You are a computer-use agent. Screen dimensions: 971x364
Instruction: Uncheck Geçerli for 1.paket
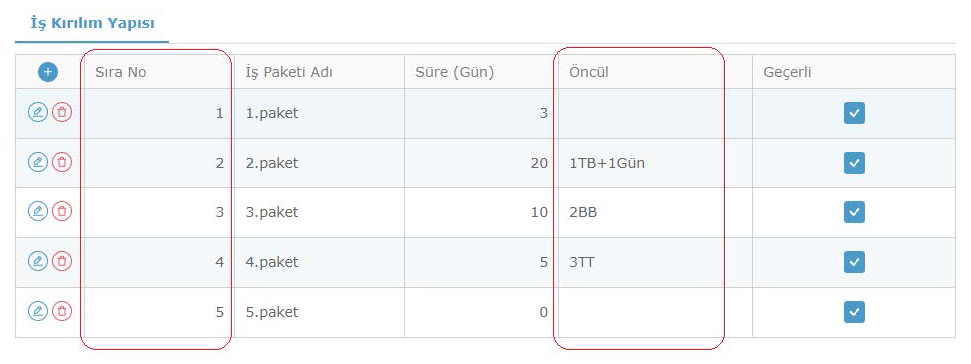(x=854, y=113)
